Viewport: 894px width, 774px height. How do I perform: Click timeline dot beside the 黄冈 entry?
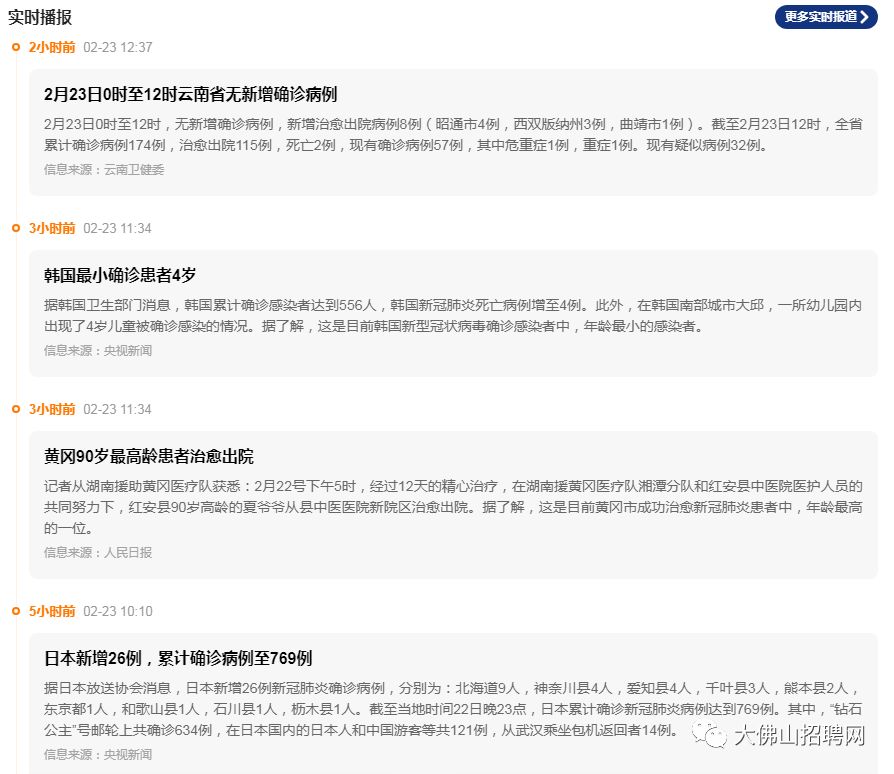tap(16, 409)
